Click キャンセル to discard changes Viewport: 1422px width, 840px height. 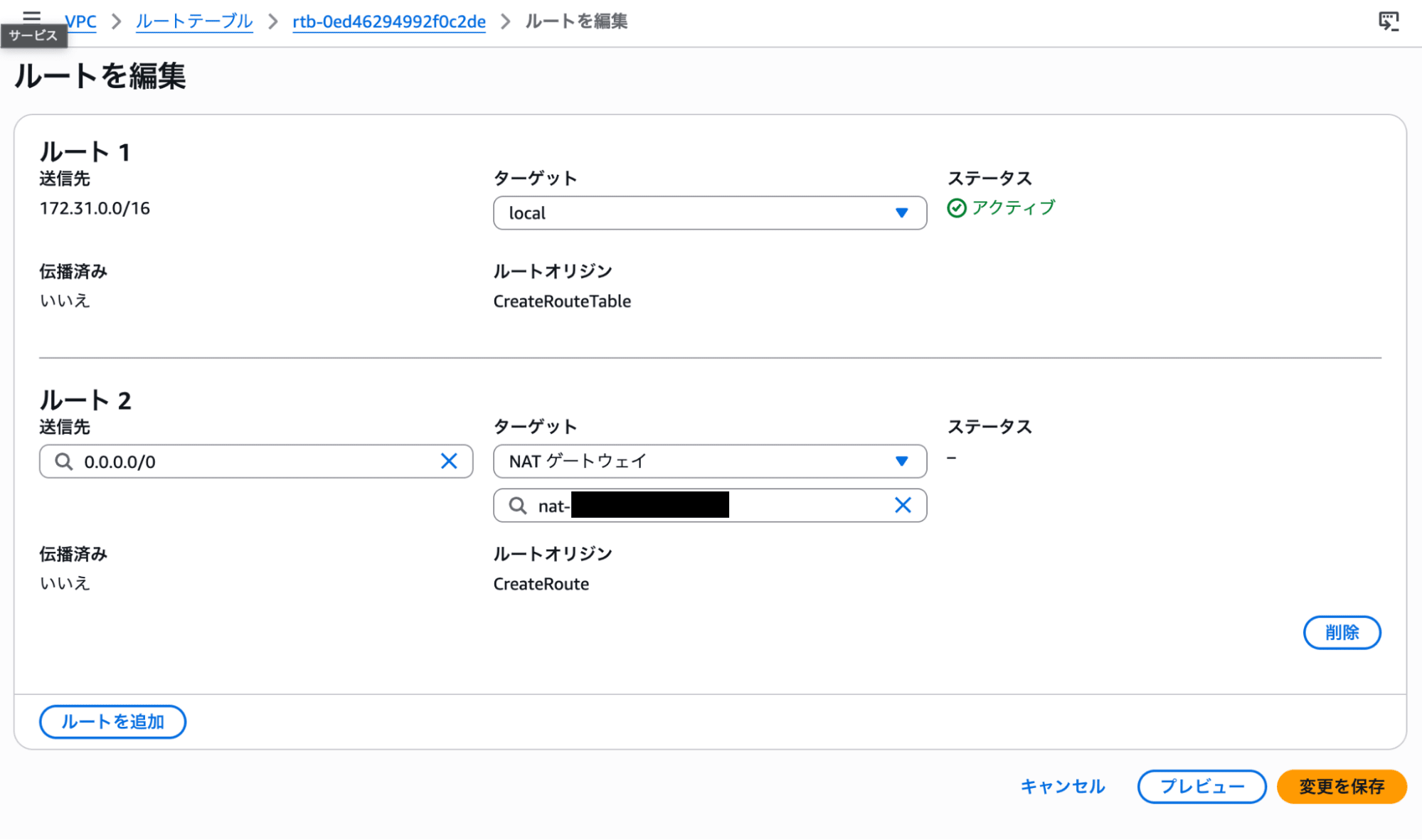click(1062, 787)
